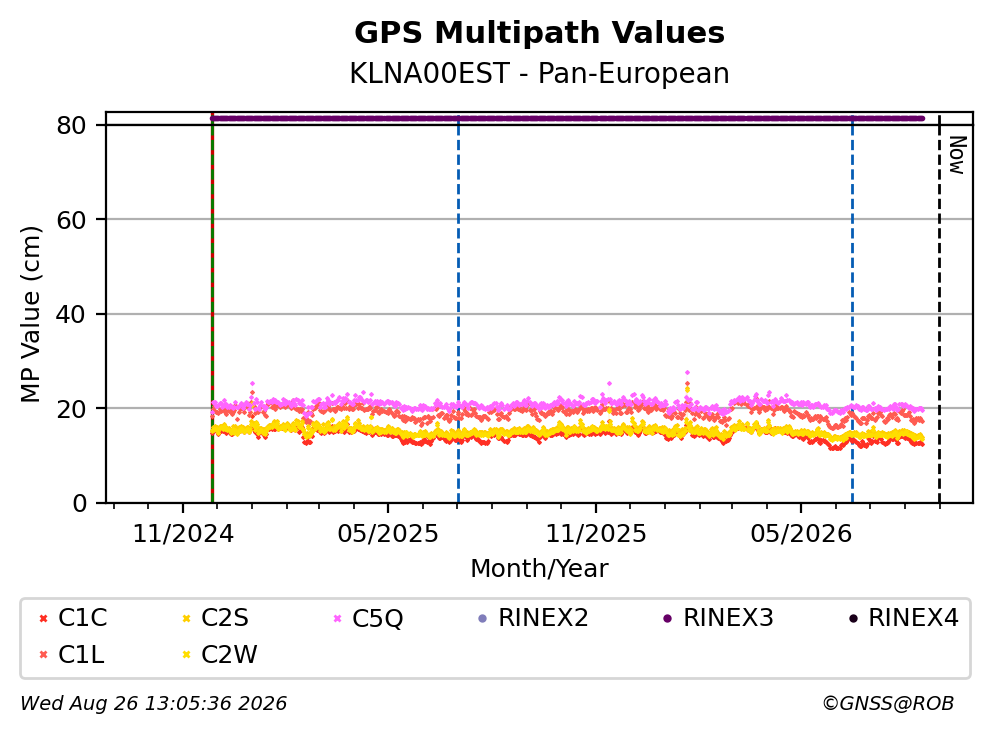
Task: Click the C1L legend marker
Action: (43, 655)
